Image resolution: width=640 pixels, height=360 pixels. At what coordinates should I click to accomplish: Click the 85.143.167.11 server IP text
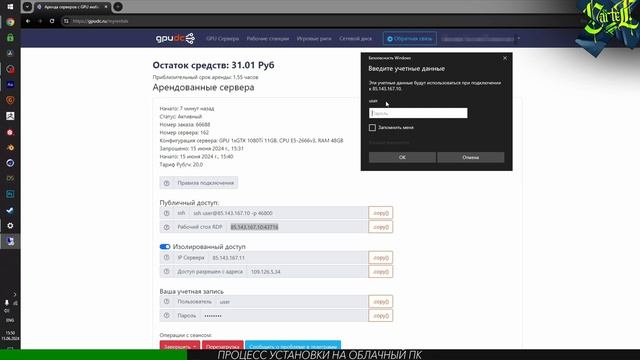pos(229,258)
